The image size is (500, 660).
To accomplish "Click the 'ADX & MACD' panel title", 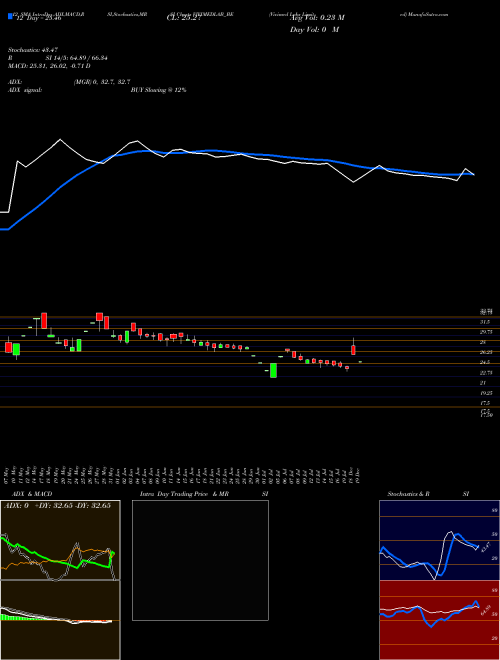I will [32, 494].
